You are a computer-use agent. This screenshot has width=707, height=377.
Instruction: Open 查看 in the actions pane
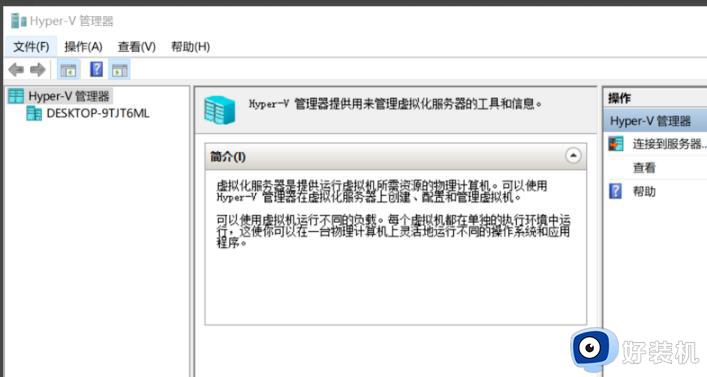(644, 168)
